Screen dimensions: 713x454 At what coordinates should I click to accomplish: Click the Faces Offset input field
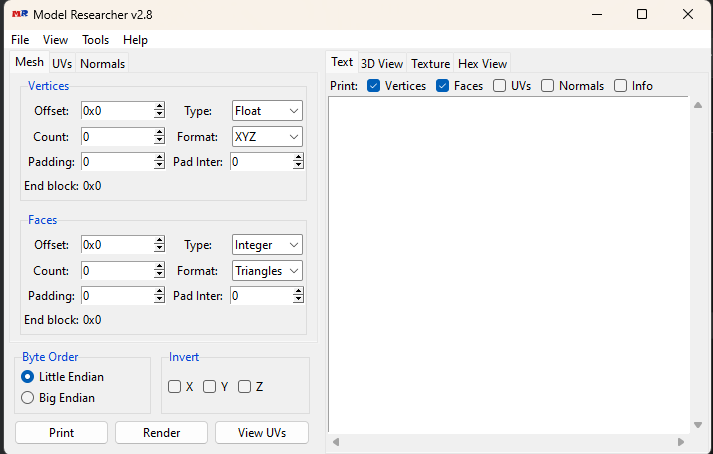coord(116,245)
